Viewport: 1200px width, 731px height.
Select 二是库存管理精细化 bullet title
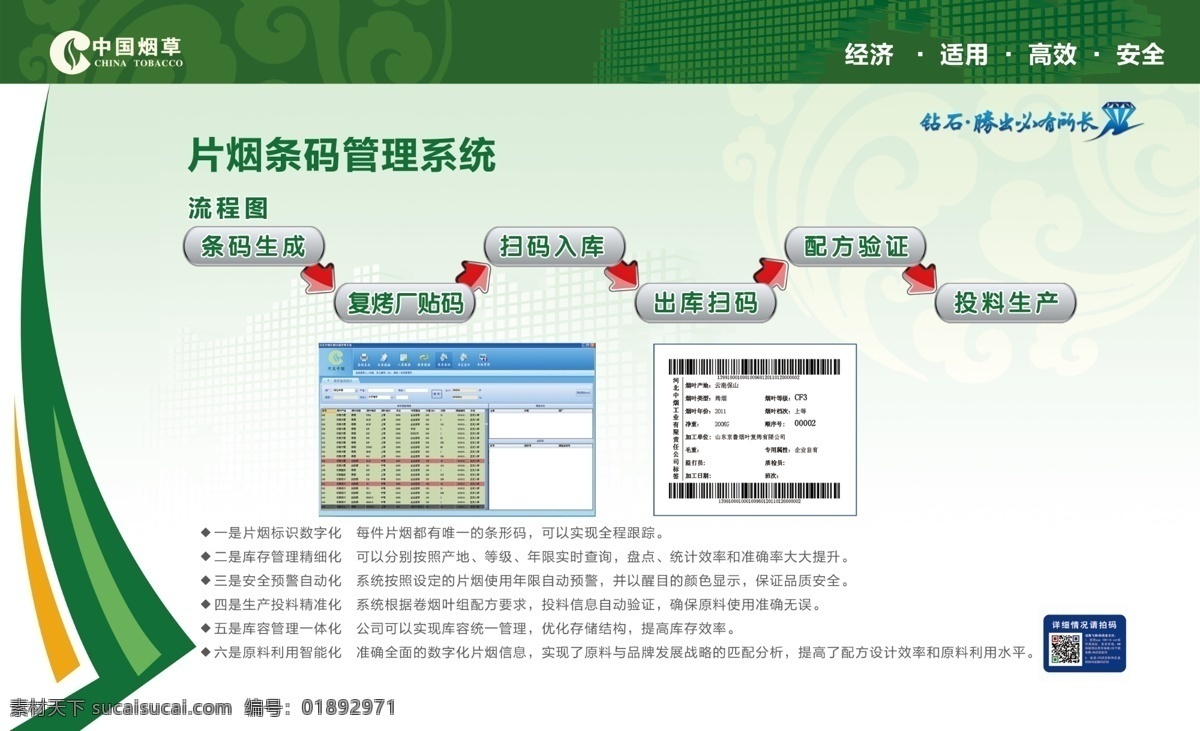point(278,556)
